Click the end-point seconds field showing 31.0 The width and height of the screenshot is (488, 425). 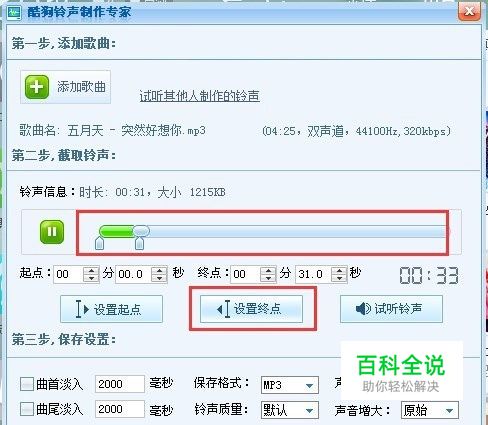(x=313, y=274)
